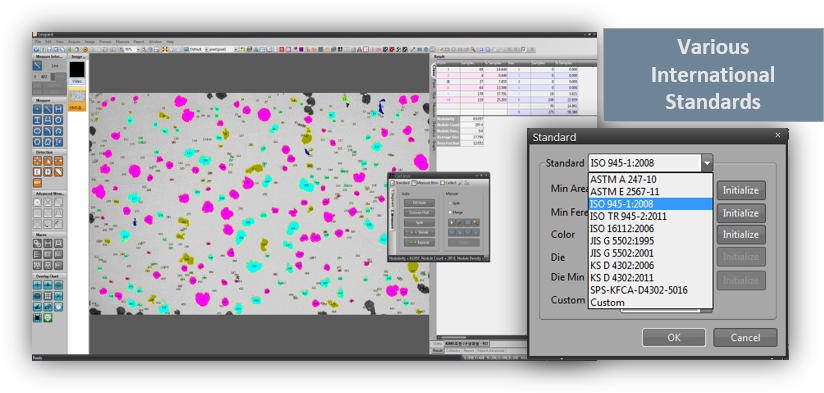Open the zoom percentage dropdown in toolbar
The width and height of the screenshot is (824, 393).
(138, 49)
